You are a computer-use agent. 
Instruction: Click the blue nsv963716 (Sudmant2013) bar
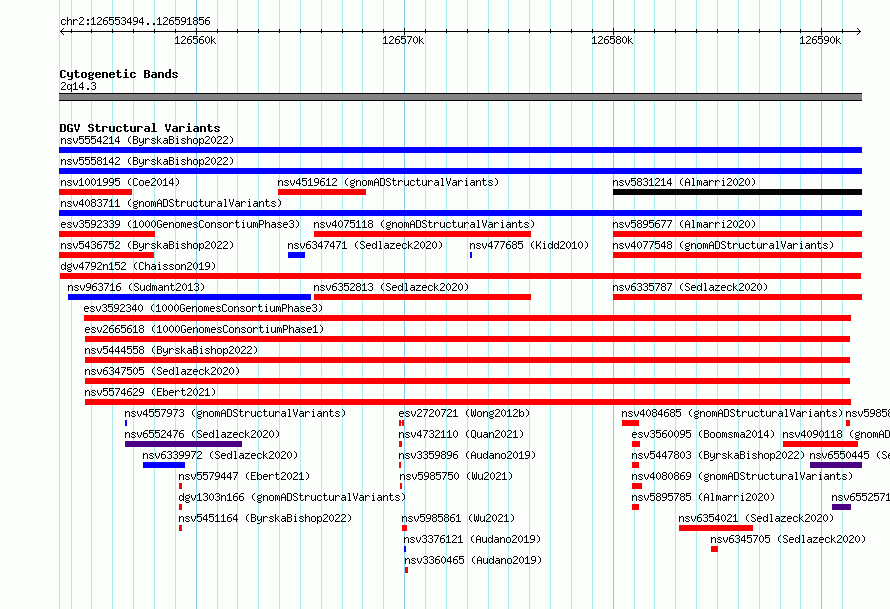tap(190, 297)
